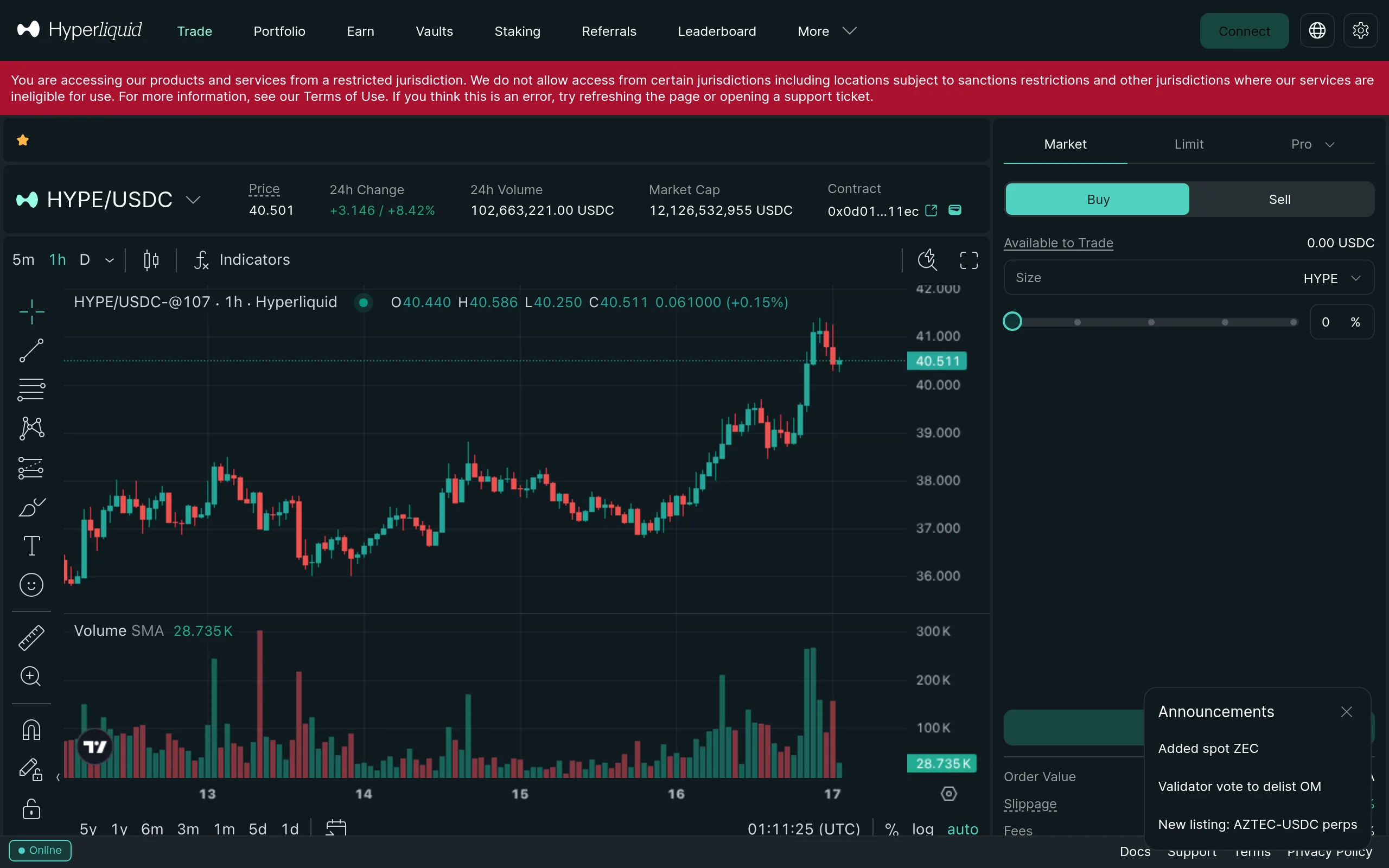The width and height of the screenshot is (1389, 868).
Task: Open the language globe icon
Action: click(x=1317, y=30)
